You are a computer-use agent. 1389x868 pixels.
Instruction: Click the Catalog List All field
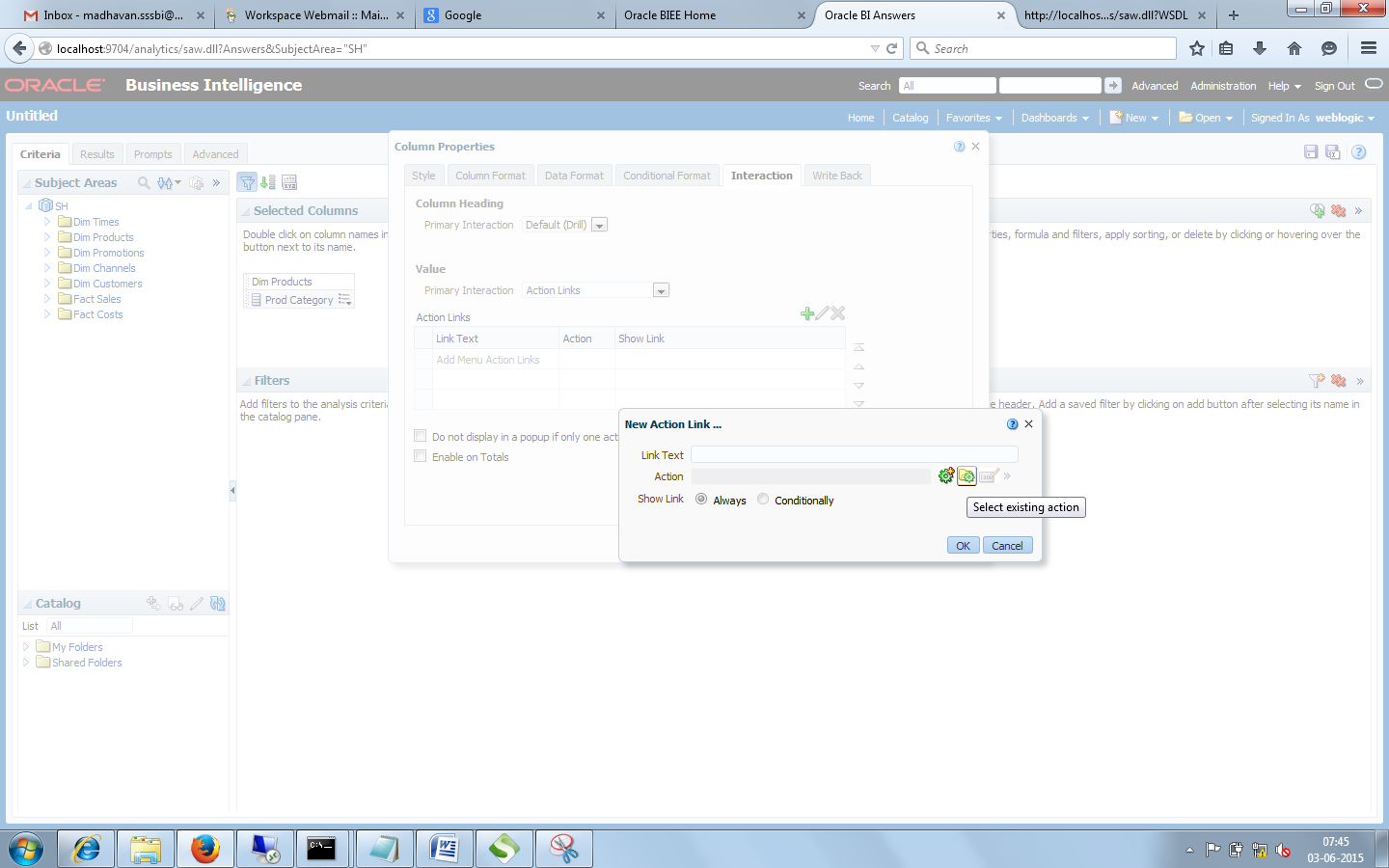coord(90,626)
